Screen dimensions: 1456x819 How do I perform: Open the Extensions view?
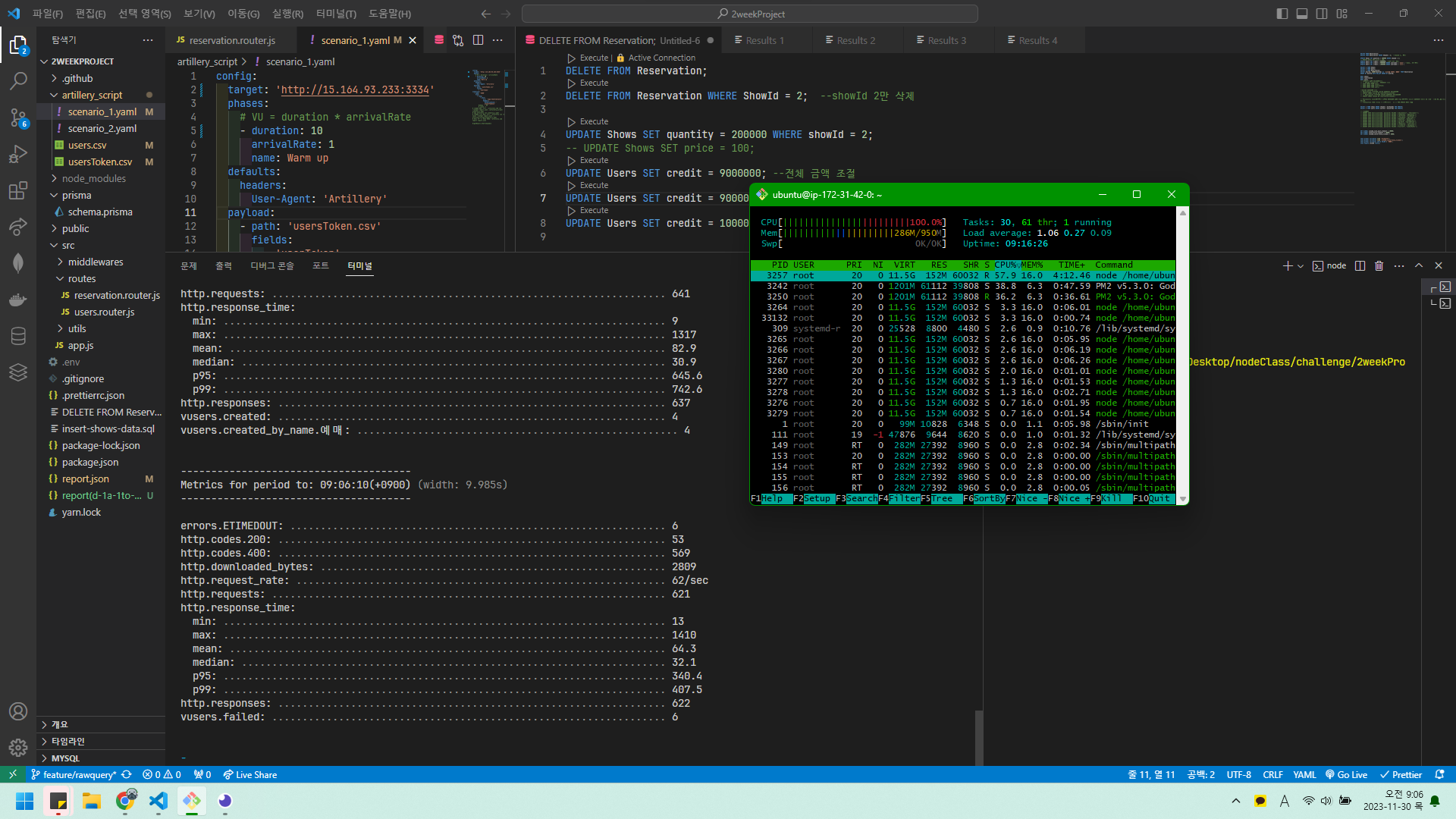(18, 190)
